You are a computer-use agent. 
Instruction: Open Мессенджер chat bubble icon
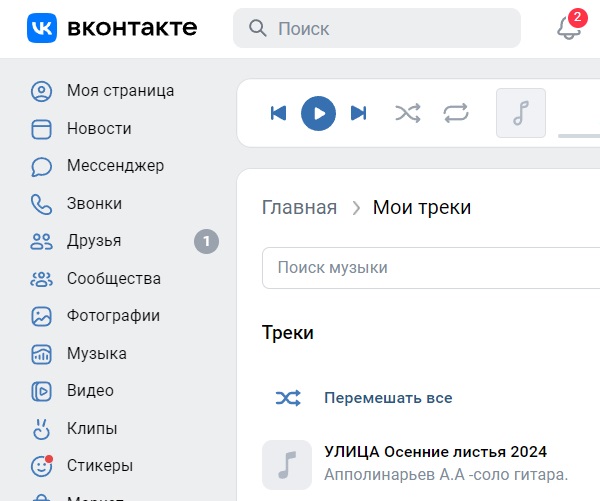41,166
